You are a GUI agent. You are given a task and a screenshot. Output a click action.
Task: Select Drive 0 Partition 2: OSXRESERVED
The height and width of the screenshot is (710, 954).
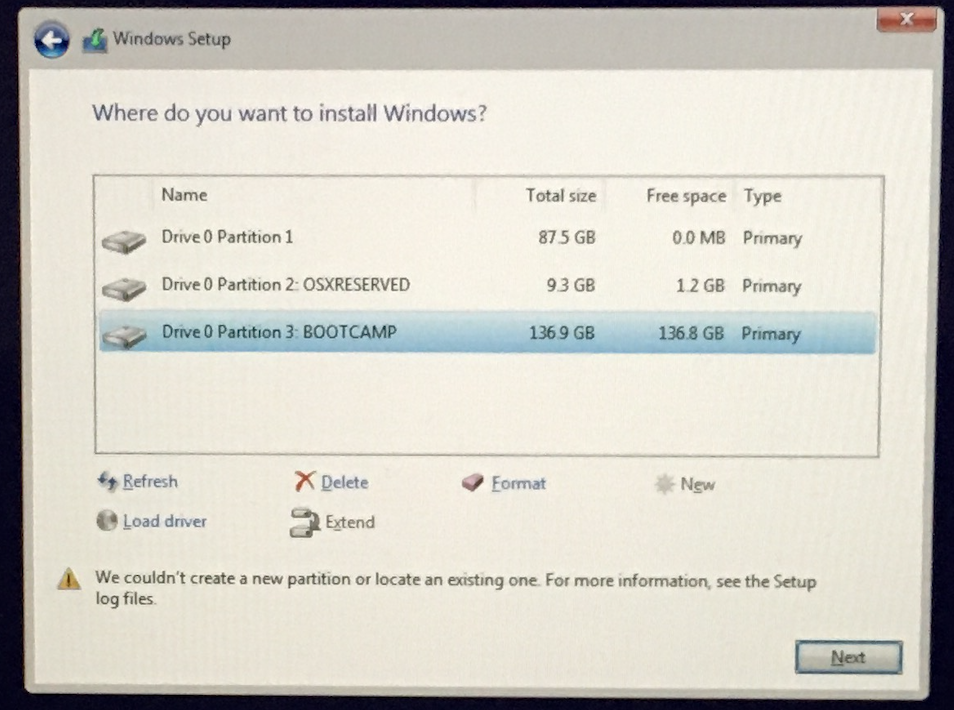(487, 285)
